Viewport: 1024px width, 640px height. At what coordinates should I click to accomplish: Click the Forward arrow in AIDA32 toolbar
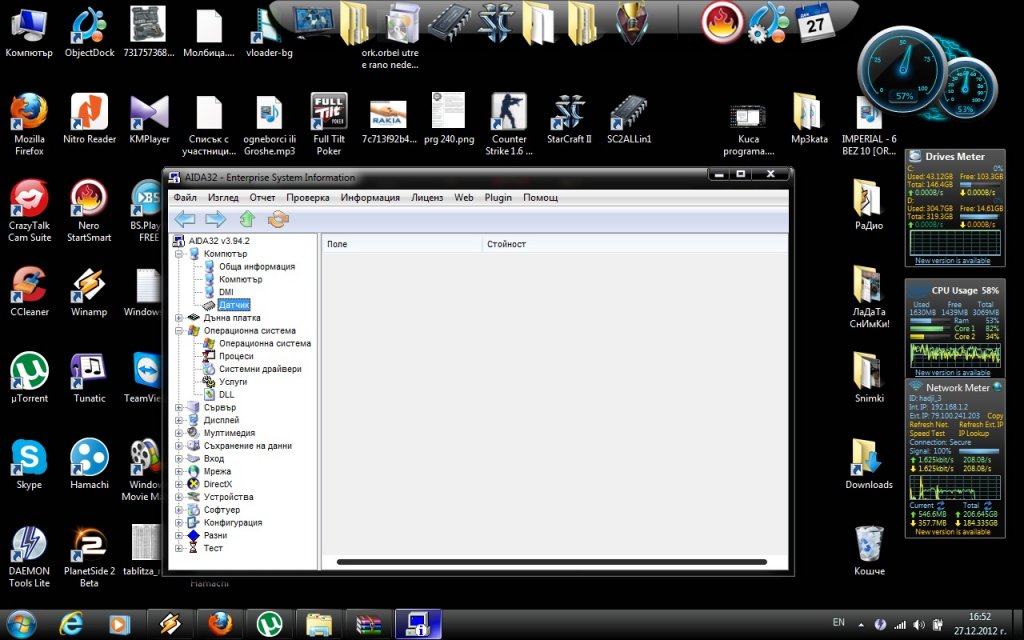(216, 219)
